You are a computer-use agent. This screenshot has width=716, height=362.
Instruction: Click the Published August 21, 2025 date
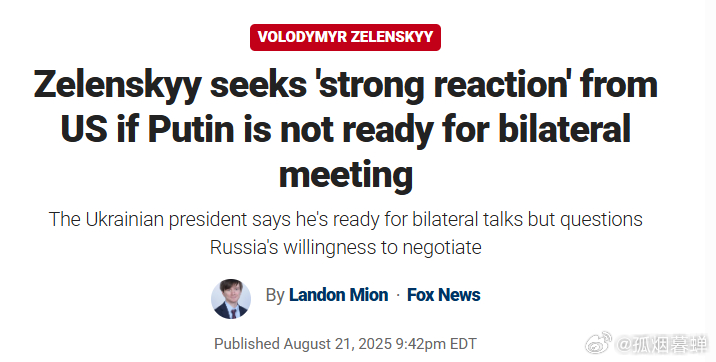303,344
